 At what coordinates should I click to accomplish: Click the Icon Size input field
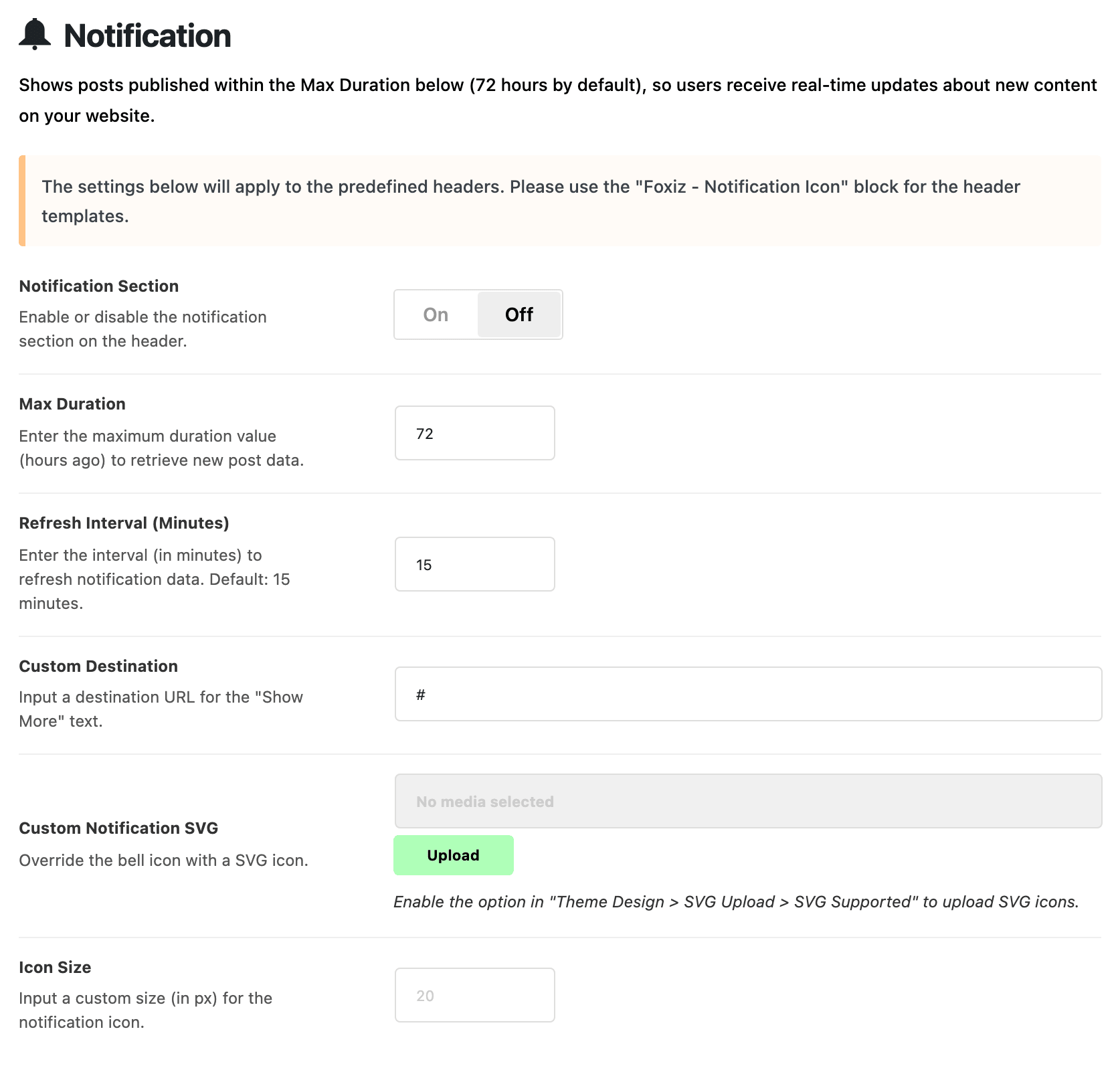475,995
